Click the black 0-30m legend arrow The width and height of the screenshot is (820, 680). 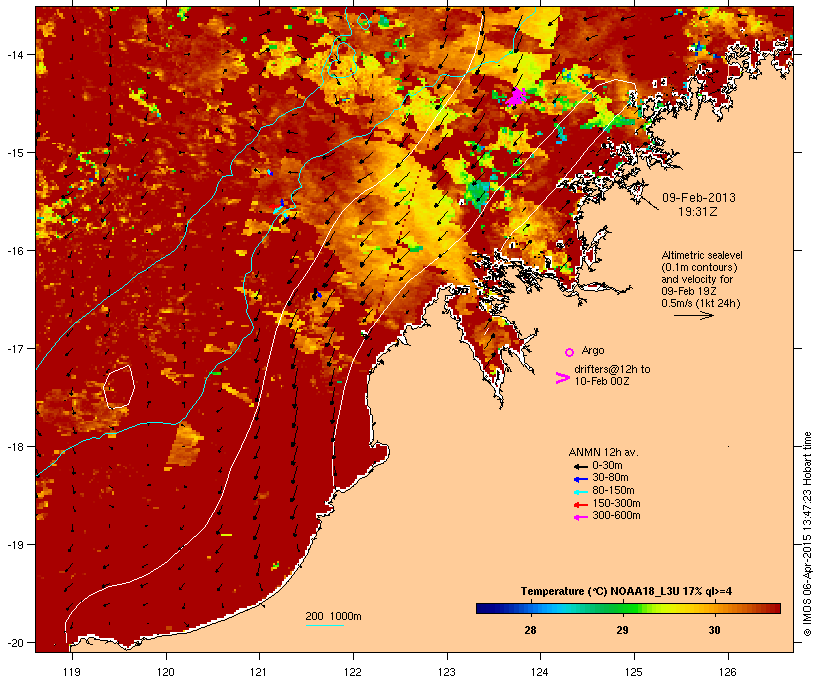(x=580, y=467)
